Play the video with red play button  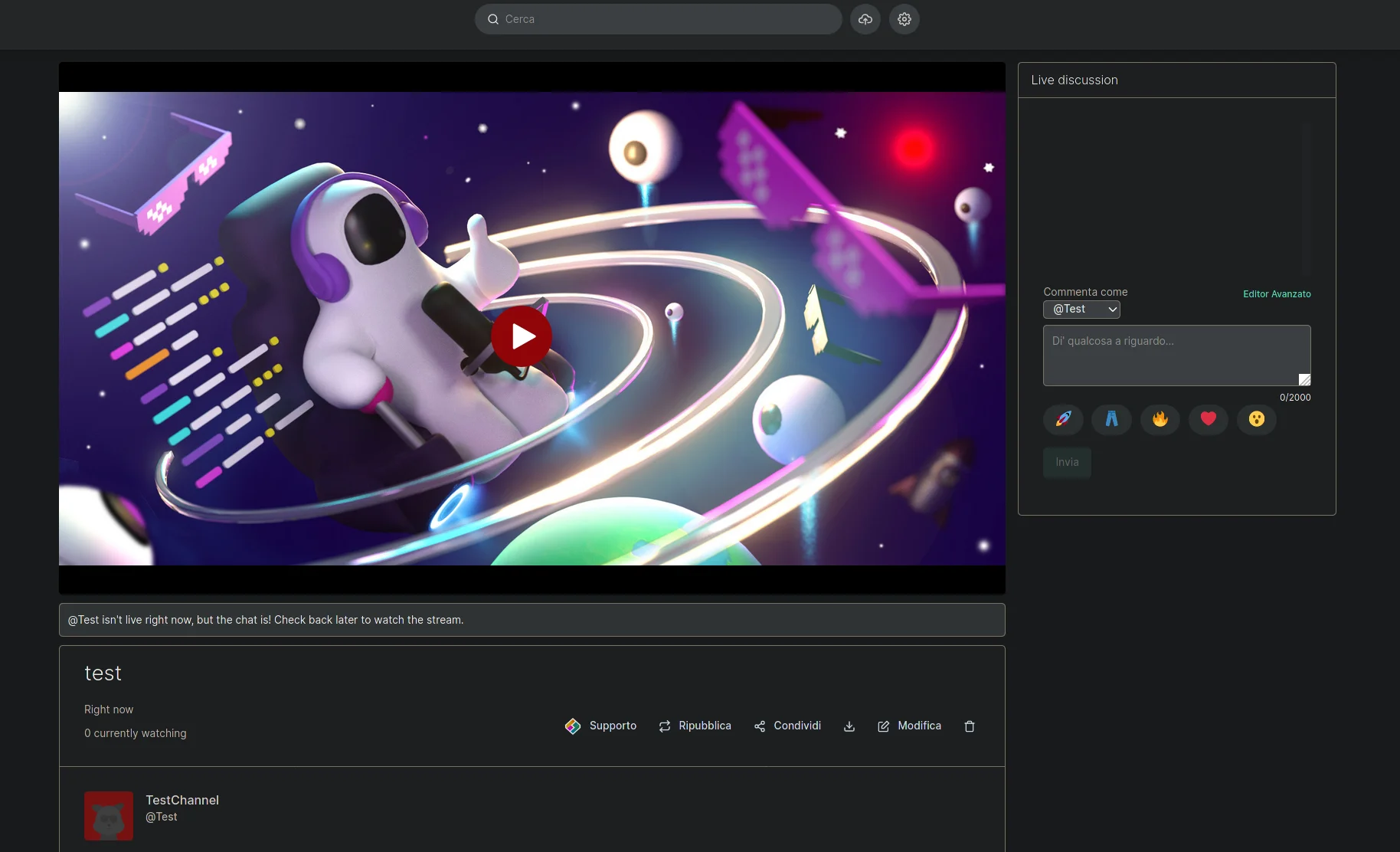[522, 336]
